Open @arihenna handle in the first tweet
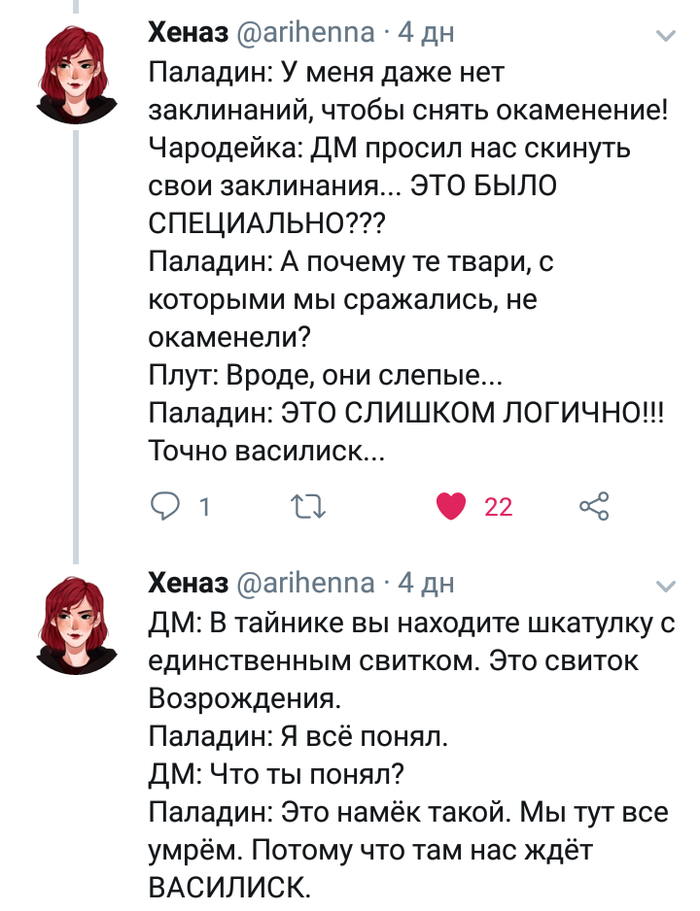The height and width of the screenshot is (911, 700). point(306,33)
